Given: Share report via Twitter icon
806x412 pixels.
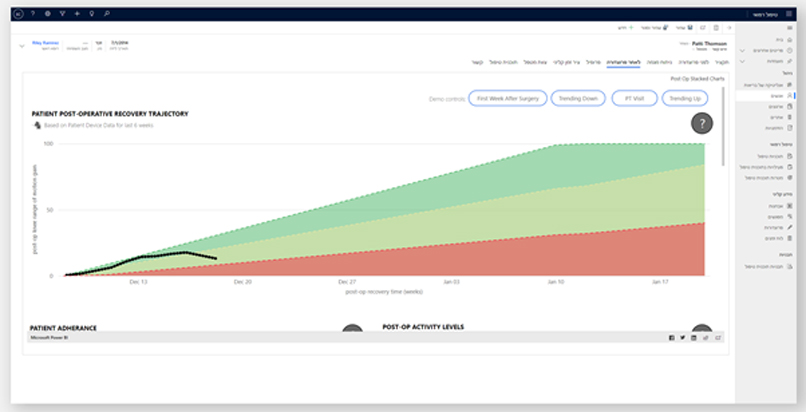Looking at the screenshot, I should [682, 338].
